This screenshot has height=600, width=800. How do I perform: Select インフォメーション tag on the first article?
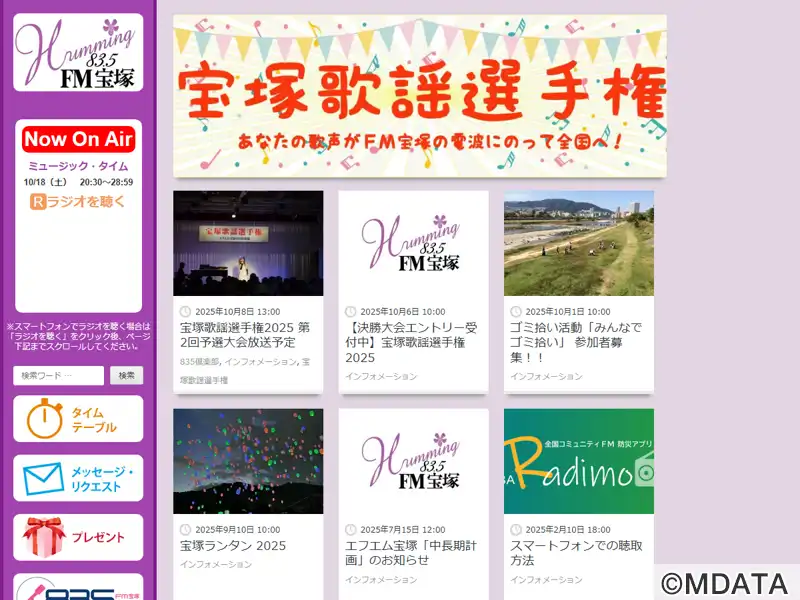(261, 362)
